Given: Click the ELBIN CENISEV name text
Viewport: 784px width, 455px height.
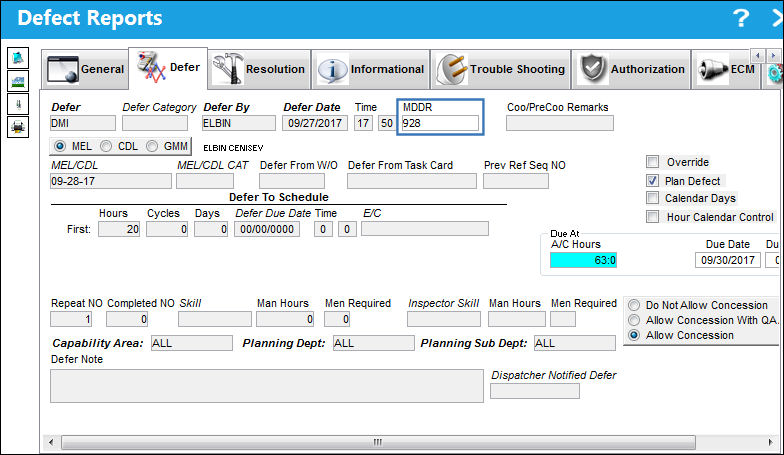Looking at the screenshot, I should (233, 148).
